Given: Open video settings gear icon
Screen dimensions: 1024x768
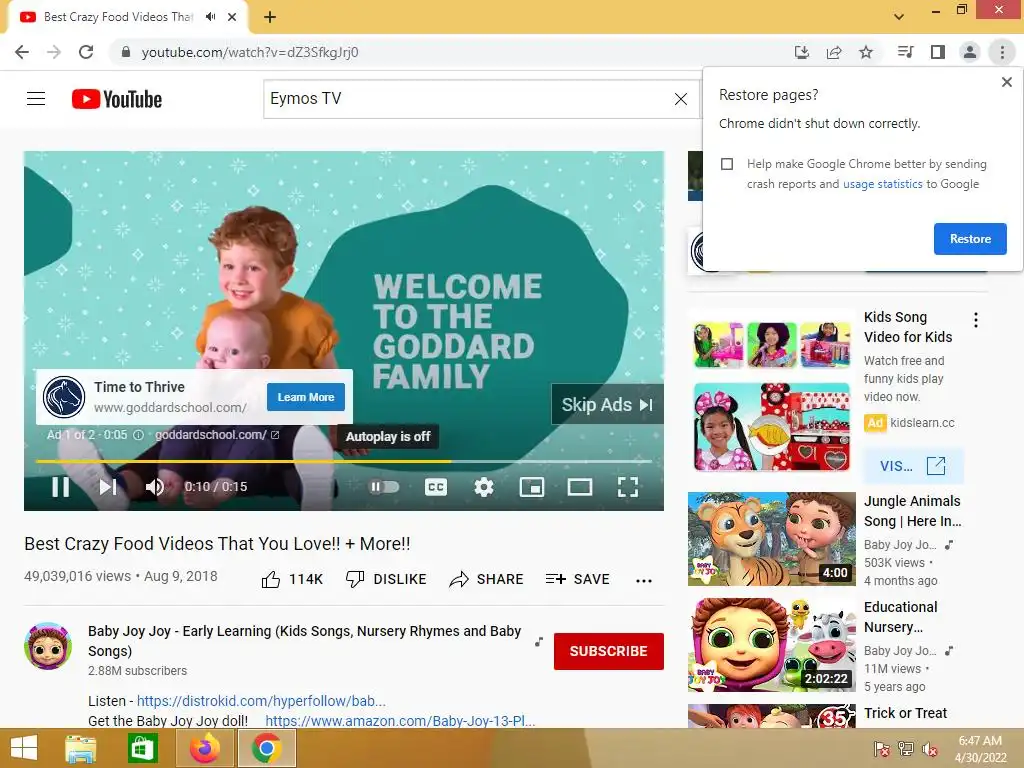Looking at the screenshot, I should (484, 487).
